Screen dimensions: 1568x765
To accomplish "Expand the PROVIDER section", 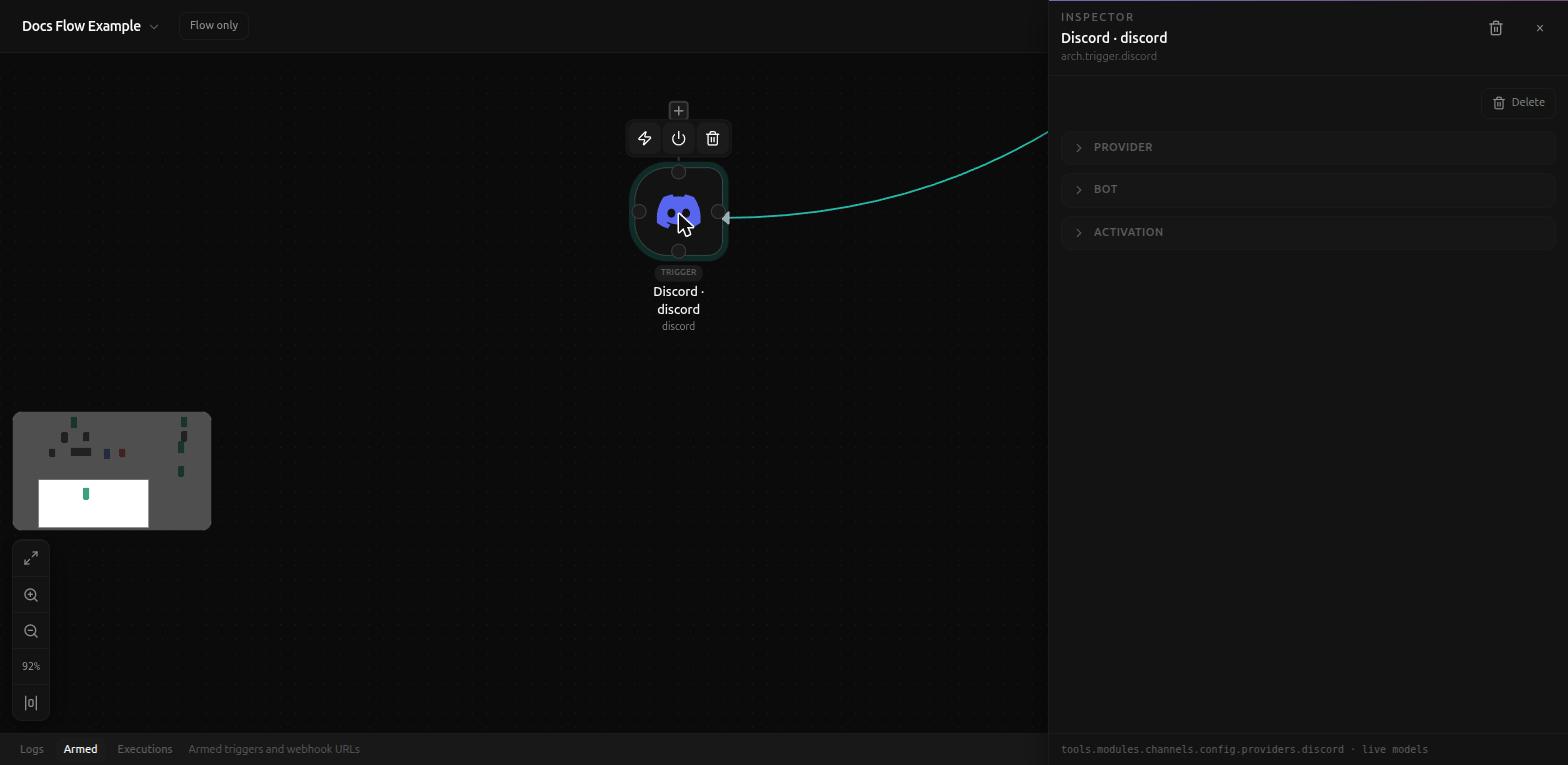I will [1308, 147].
